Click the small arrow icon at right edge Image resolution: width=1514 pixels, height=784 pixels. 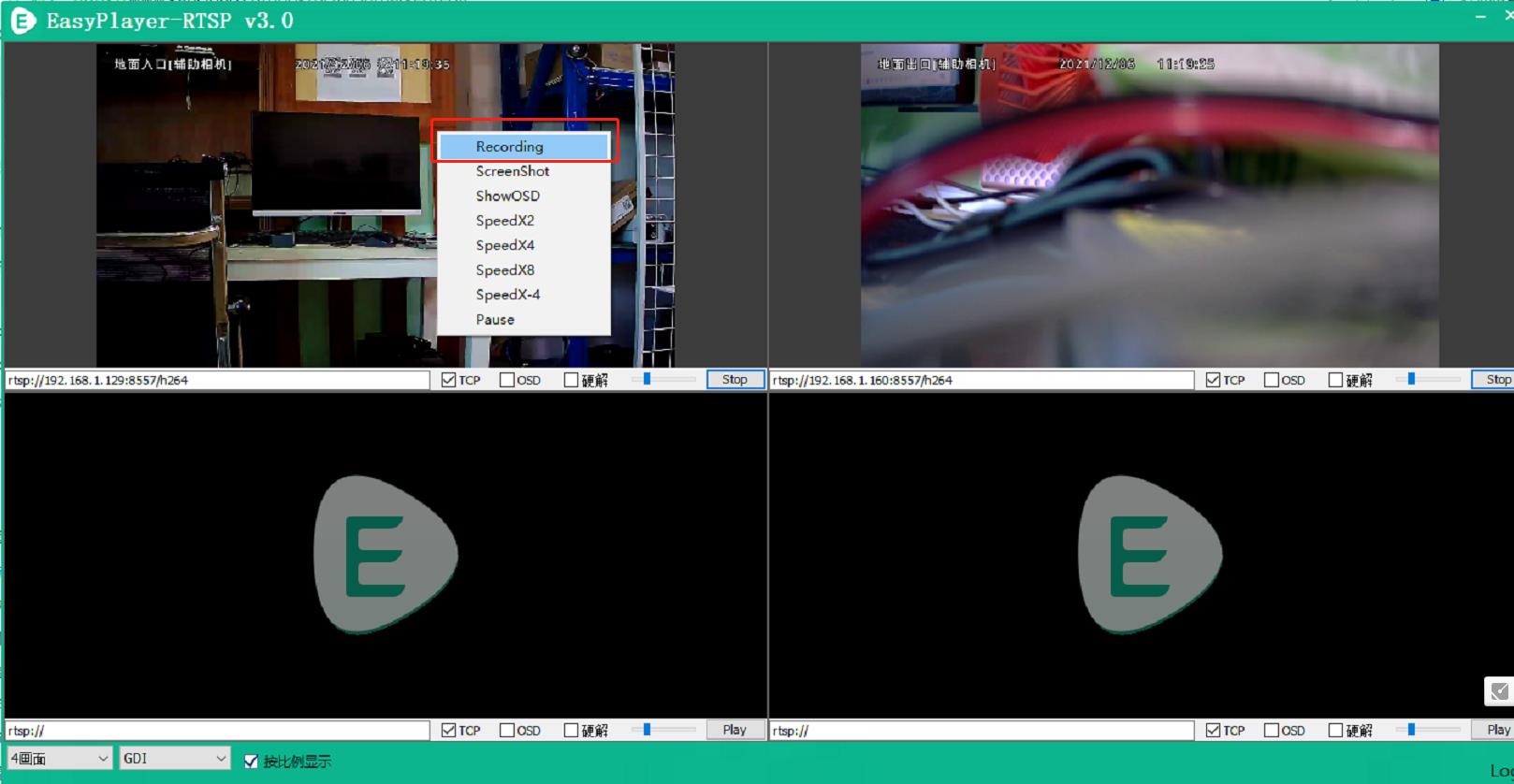tap(1499, 691)
